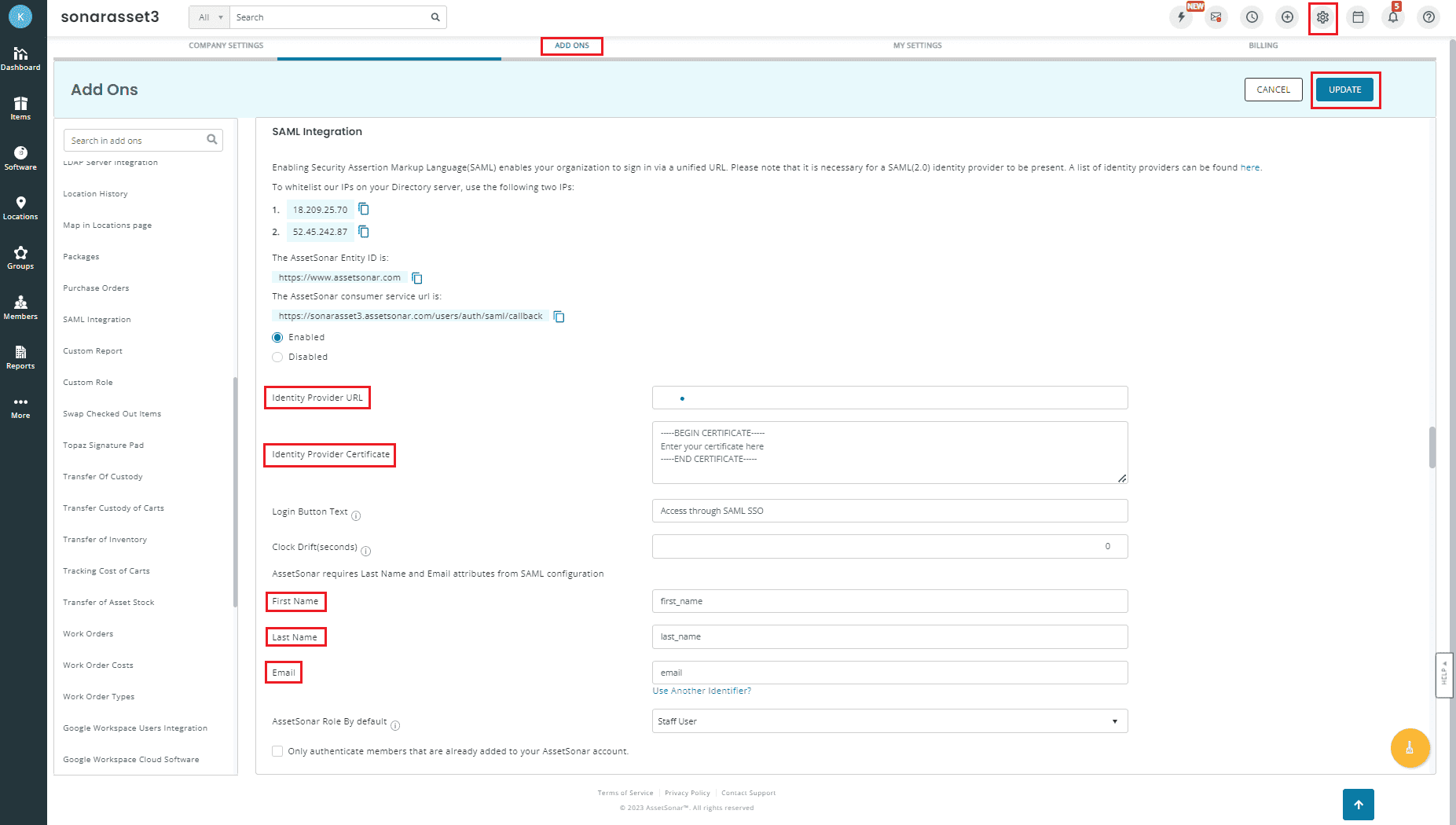Open the notifications bell

(x=1393, y=16)
